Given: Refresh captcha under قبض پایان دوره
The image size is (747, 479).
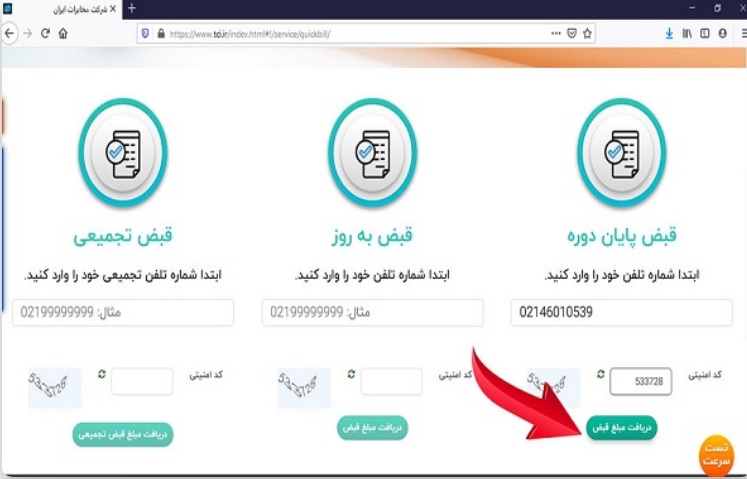Looking at the screenshot, I should (x=600, y=374).
